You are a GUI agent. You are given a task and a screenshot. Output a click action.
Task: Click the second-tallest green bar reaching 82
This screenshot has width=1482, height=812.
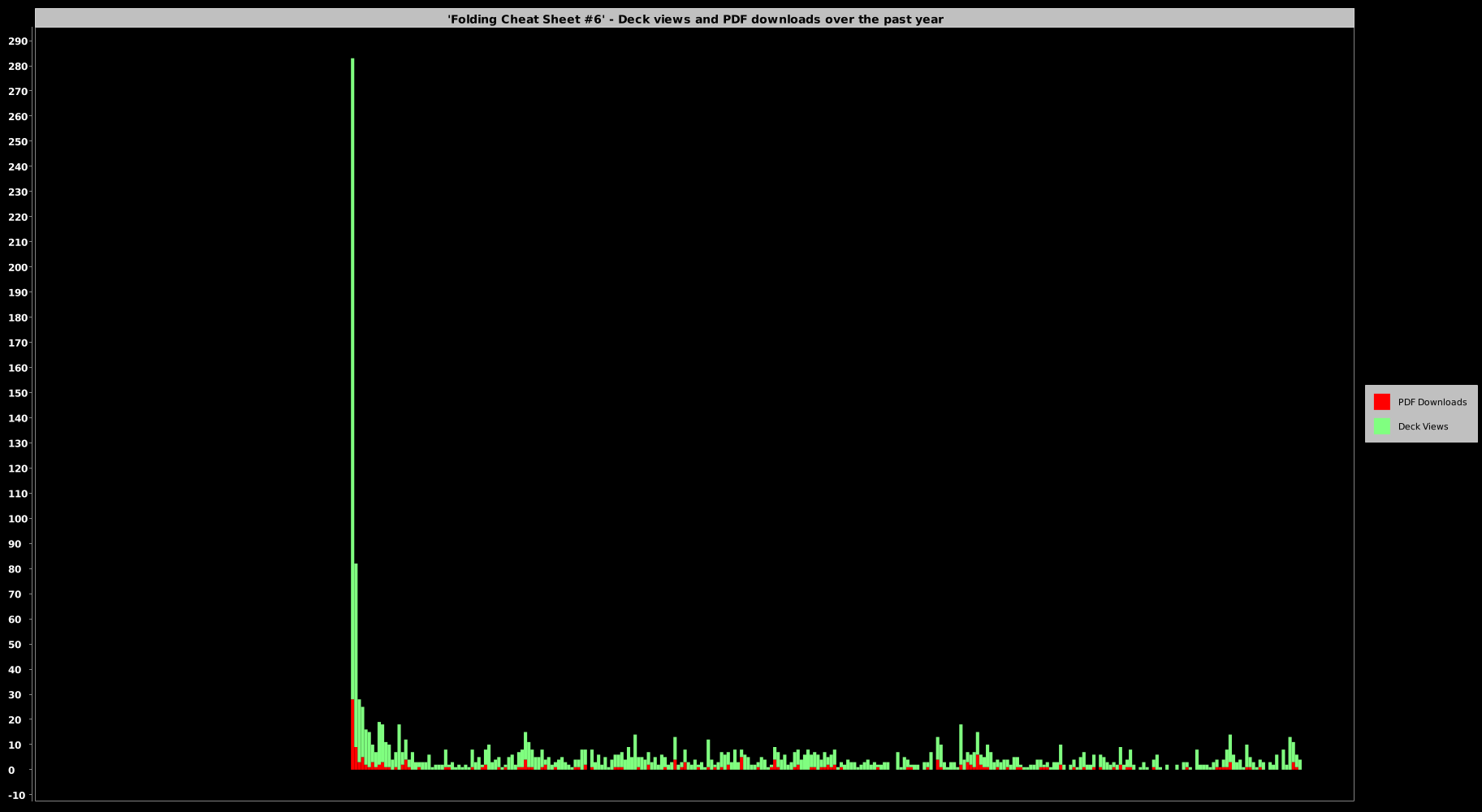tap(356, 654)
